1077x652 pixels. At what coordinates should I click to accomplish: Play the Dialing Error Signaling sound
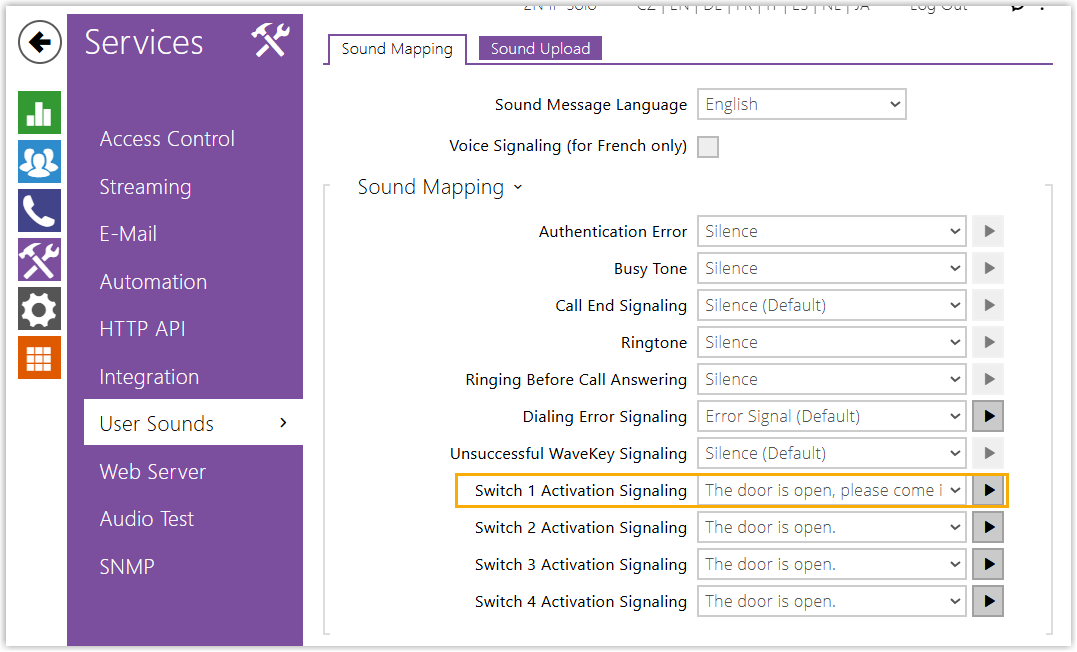point(988,416)
